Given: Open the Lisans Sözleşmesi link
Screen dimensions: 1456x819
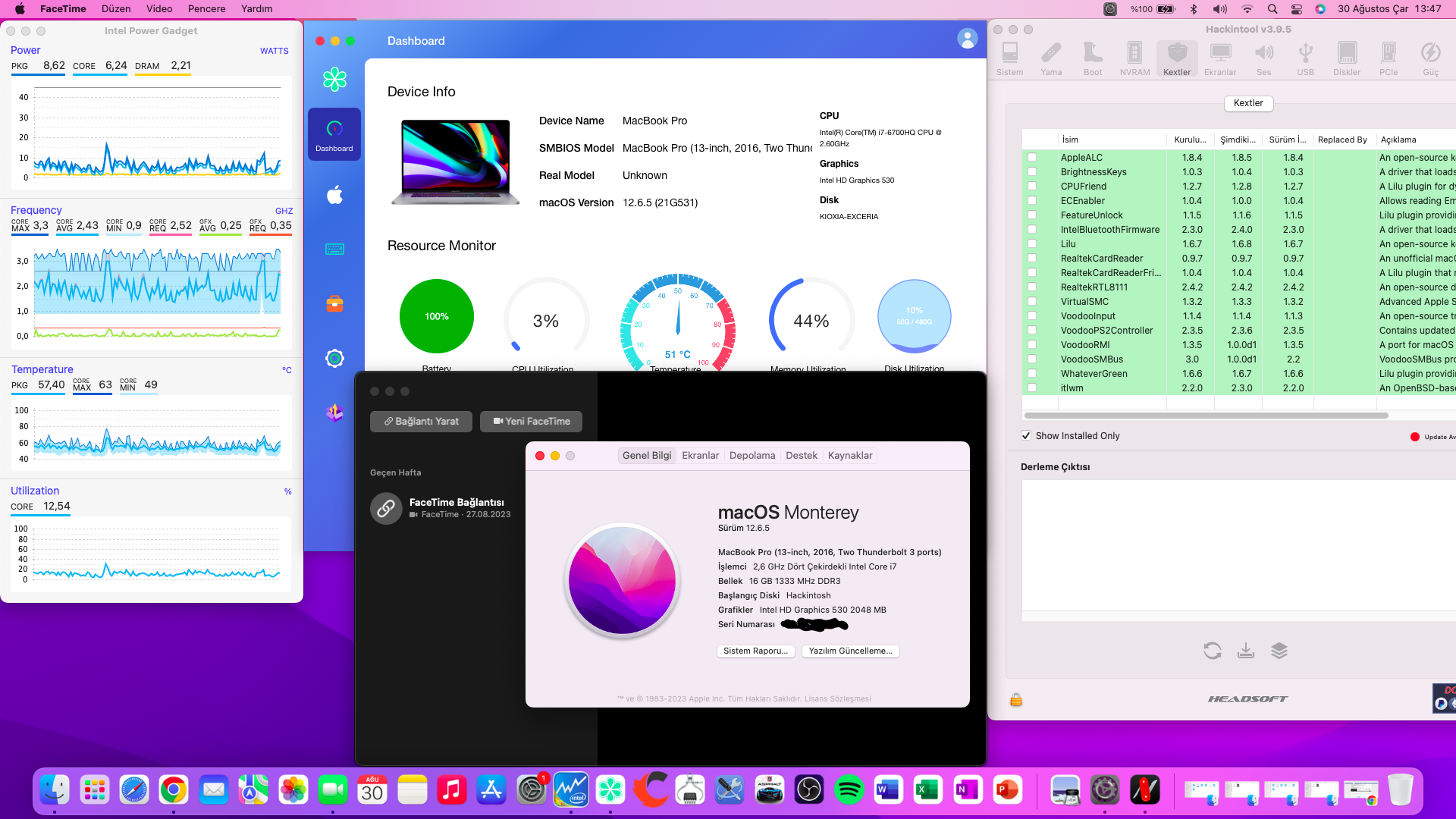Looking at the screenshot, I should (838, 699).
